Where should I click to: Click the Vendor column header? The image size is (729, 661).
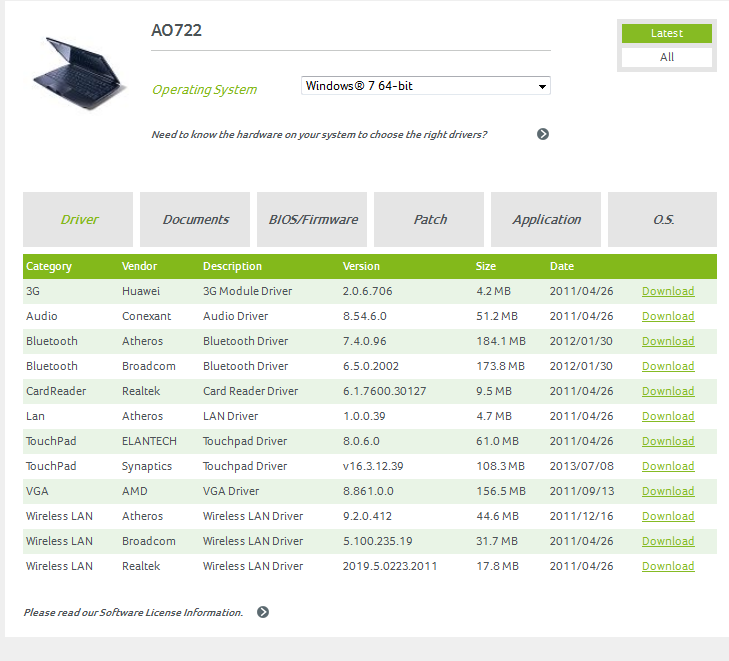(x=139, y=266)
